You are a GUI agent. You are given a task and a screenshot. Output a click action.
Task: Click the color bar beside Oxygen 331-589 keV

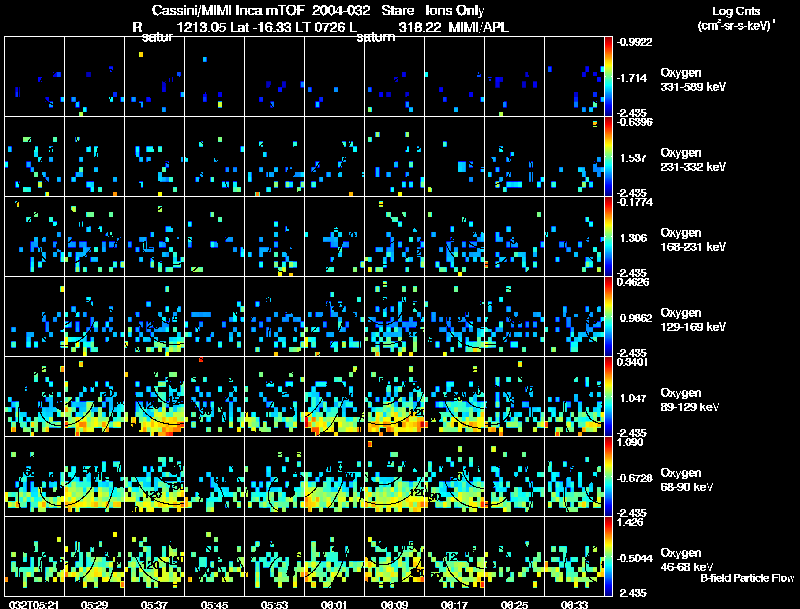608,77
